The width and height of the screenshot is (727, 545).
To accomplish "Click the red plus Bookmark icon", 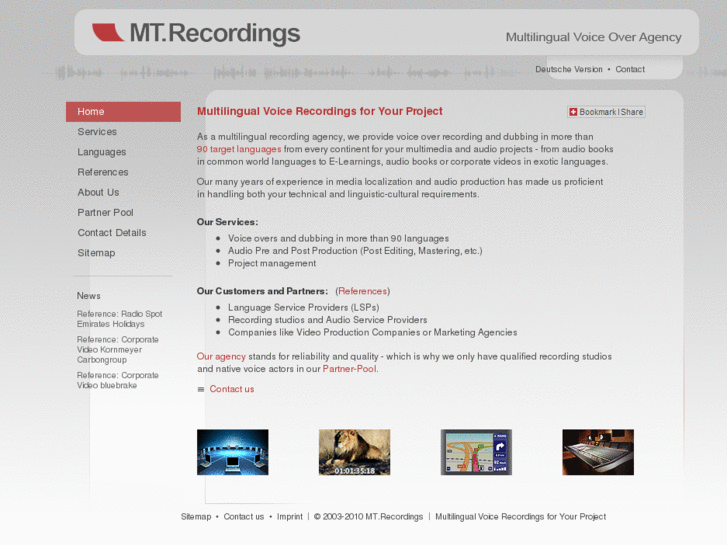I will (573, 112).
